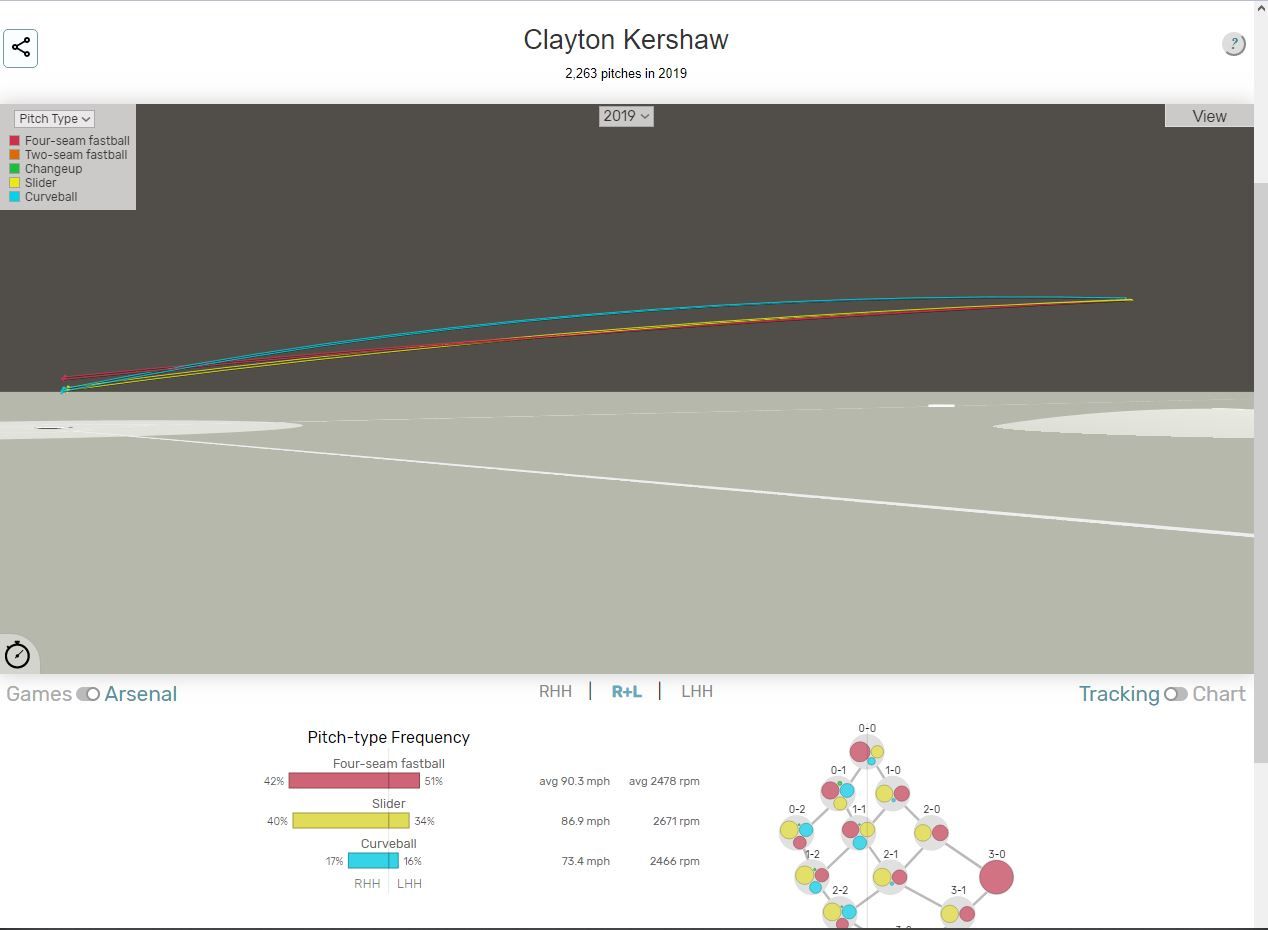This screenshot has width=1268, height=930.
Task: Click the '2466 rpm' curveball spin
Action: tap(675, 861)
